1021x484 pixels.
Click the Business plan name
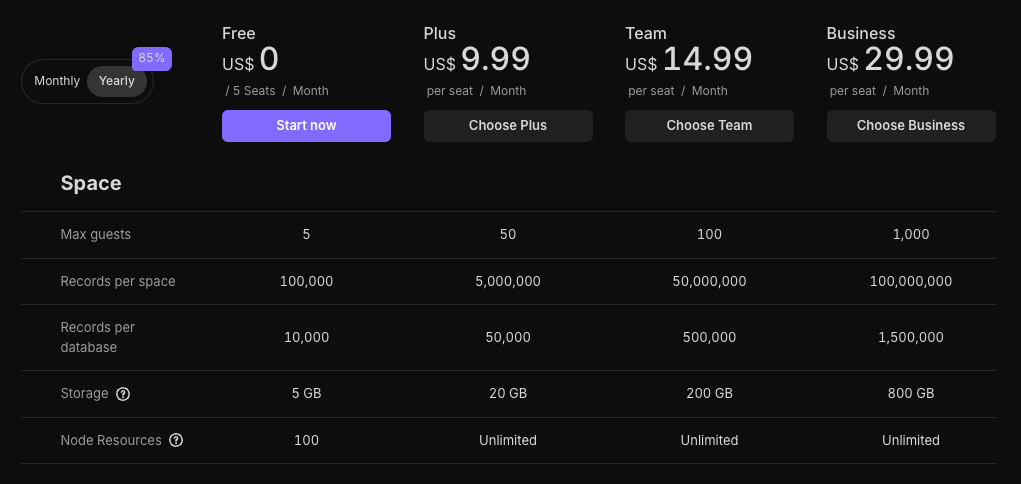tap(861, 33)
